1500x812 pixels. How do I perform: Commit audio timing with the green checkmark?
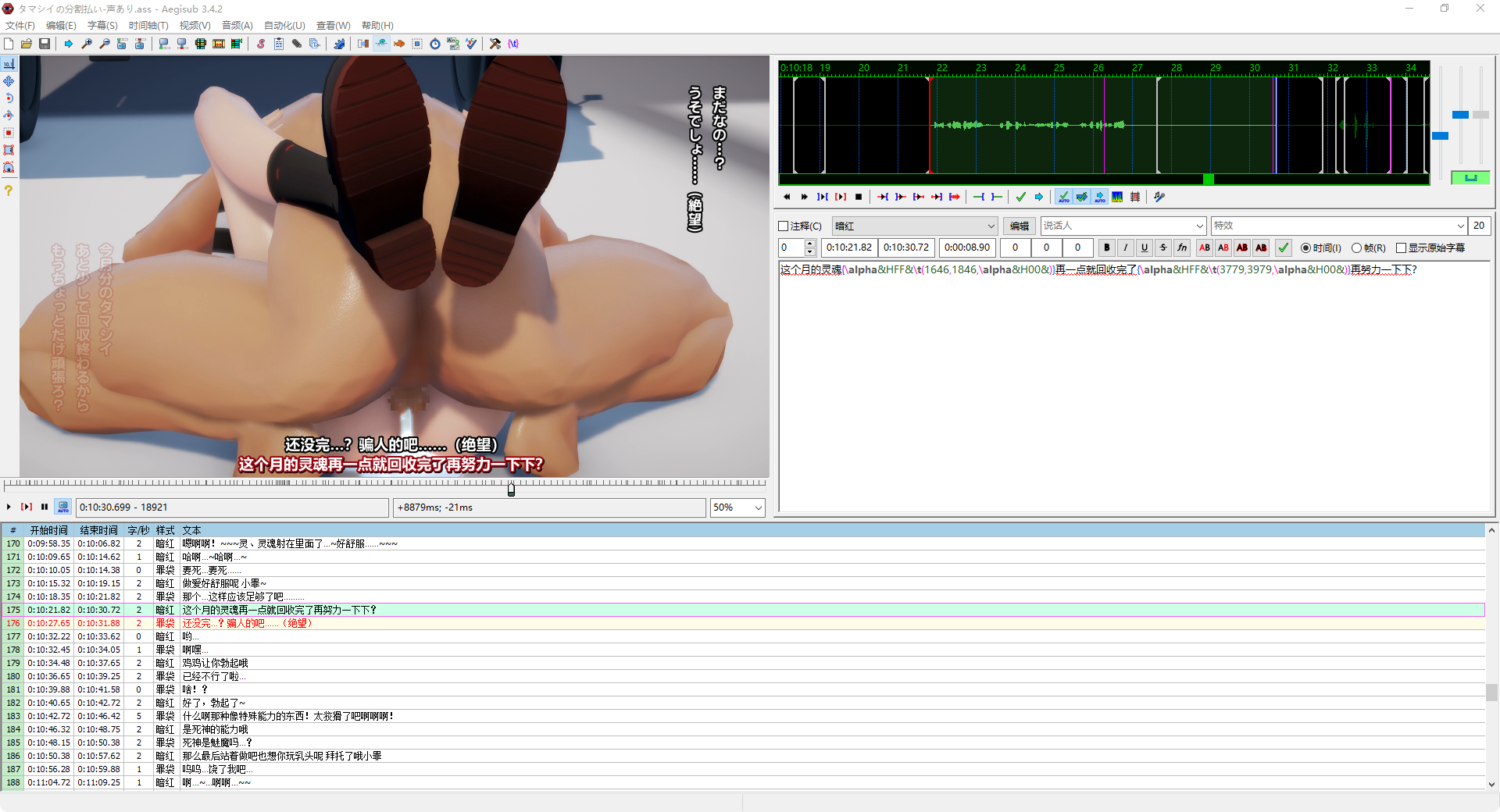(x=1021, y=197)
